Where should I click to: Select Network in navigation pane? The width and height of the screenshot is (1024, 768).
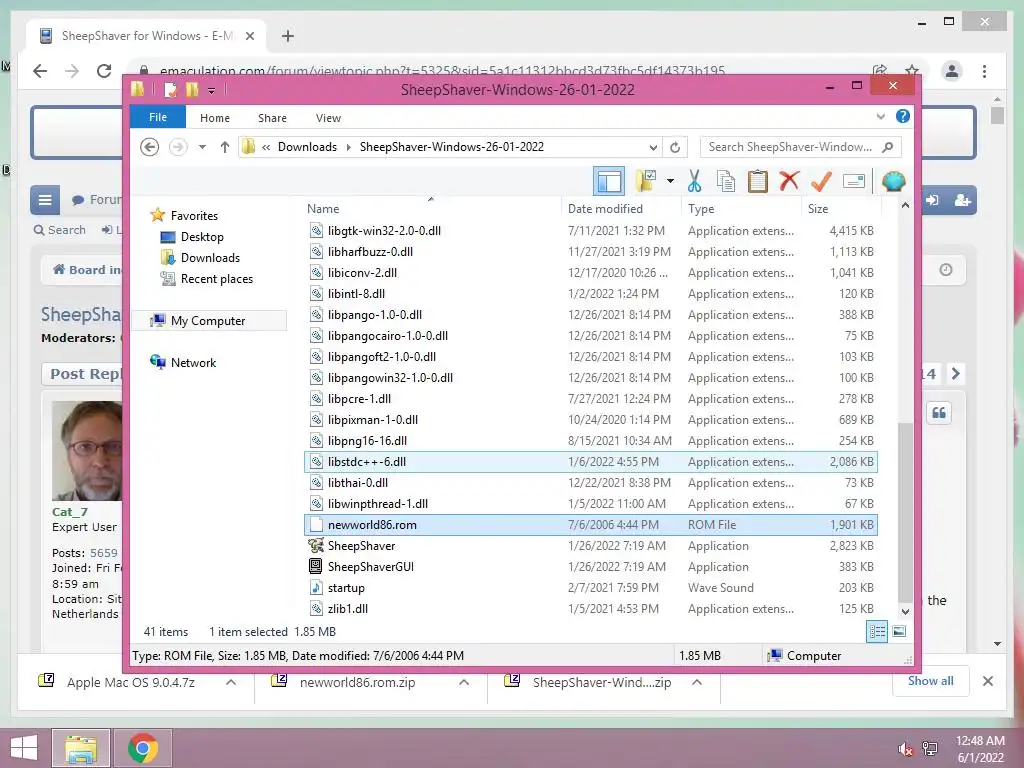193,362
